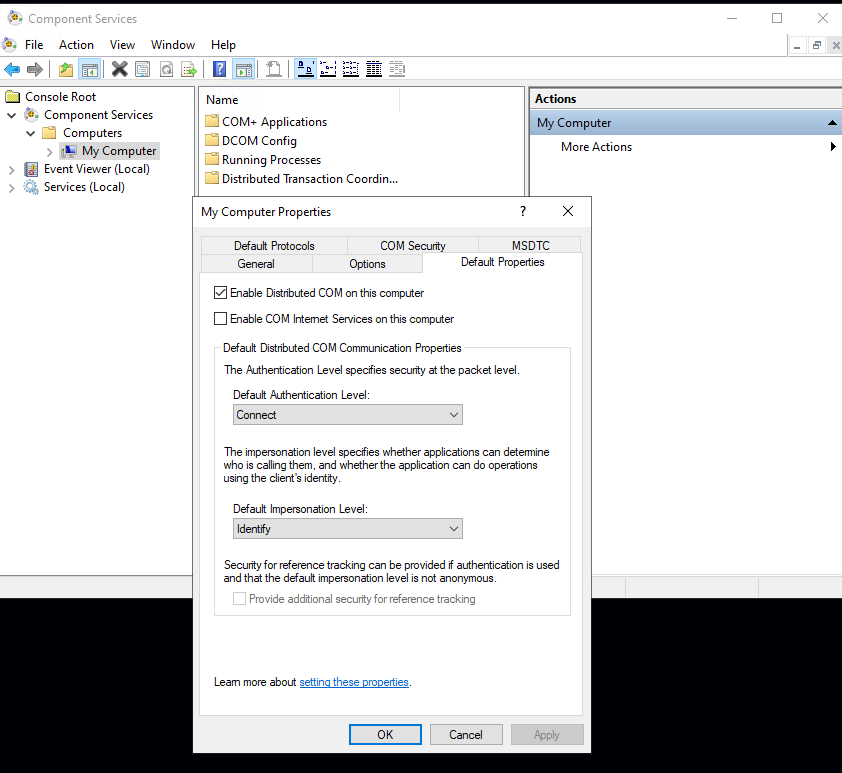Screen dimensions: 842x773
Task: Open the More Actions submenu arrow
Action: [833, 147]
